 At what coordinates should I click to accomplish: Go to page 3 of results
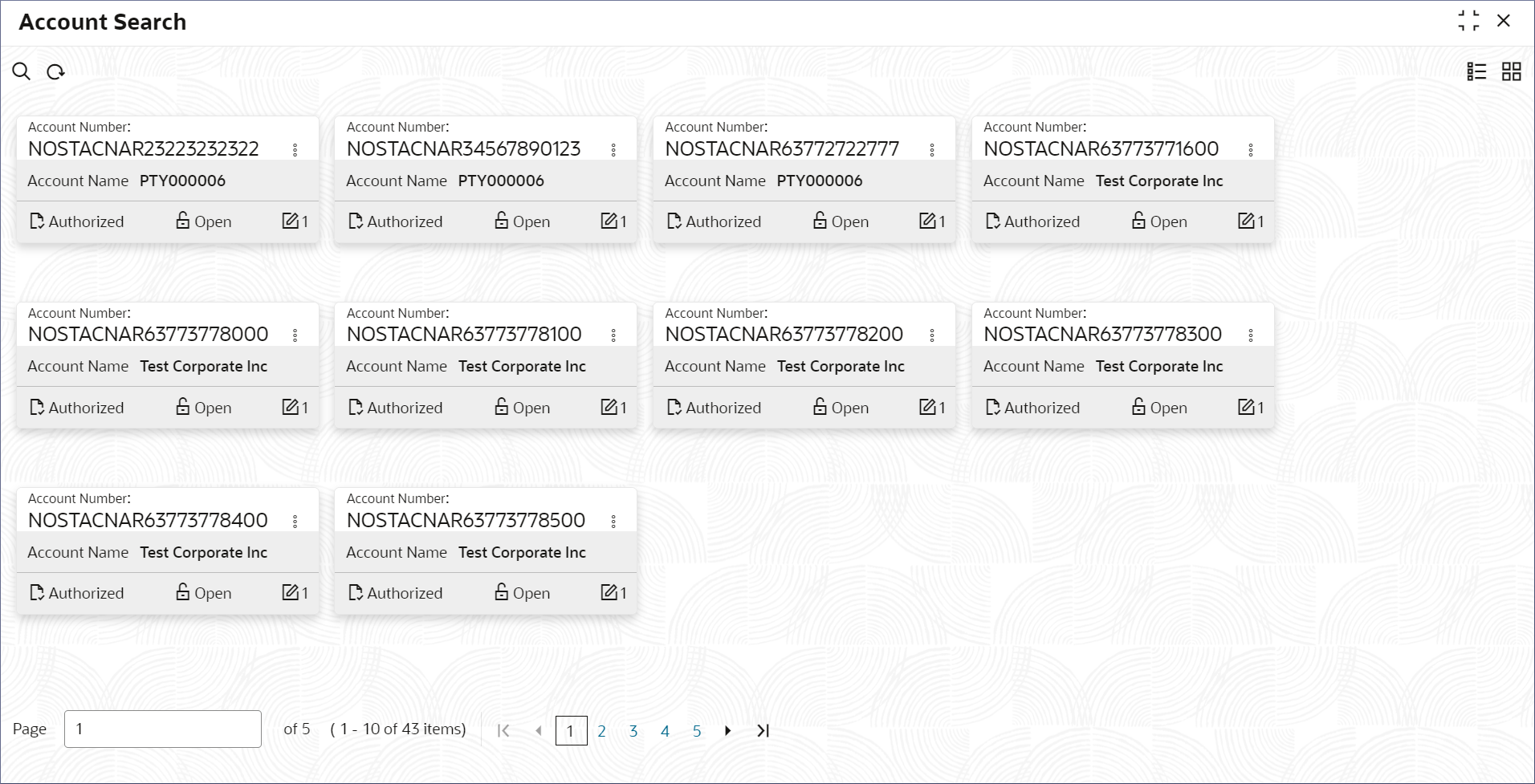(x=634, y=731)
